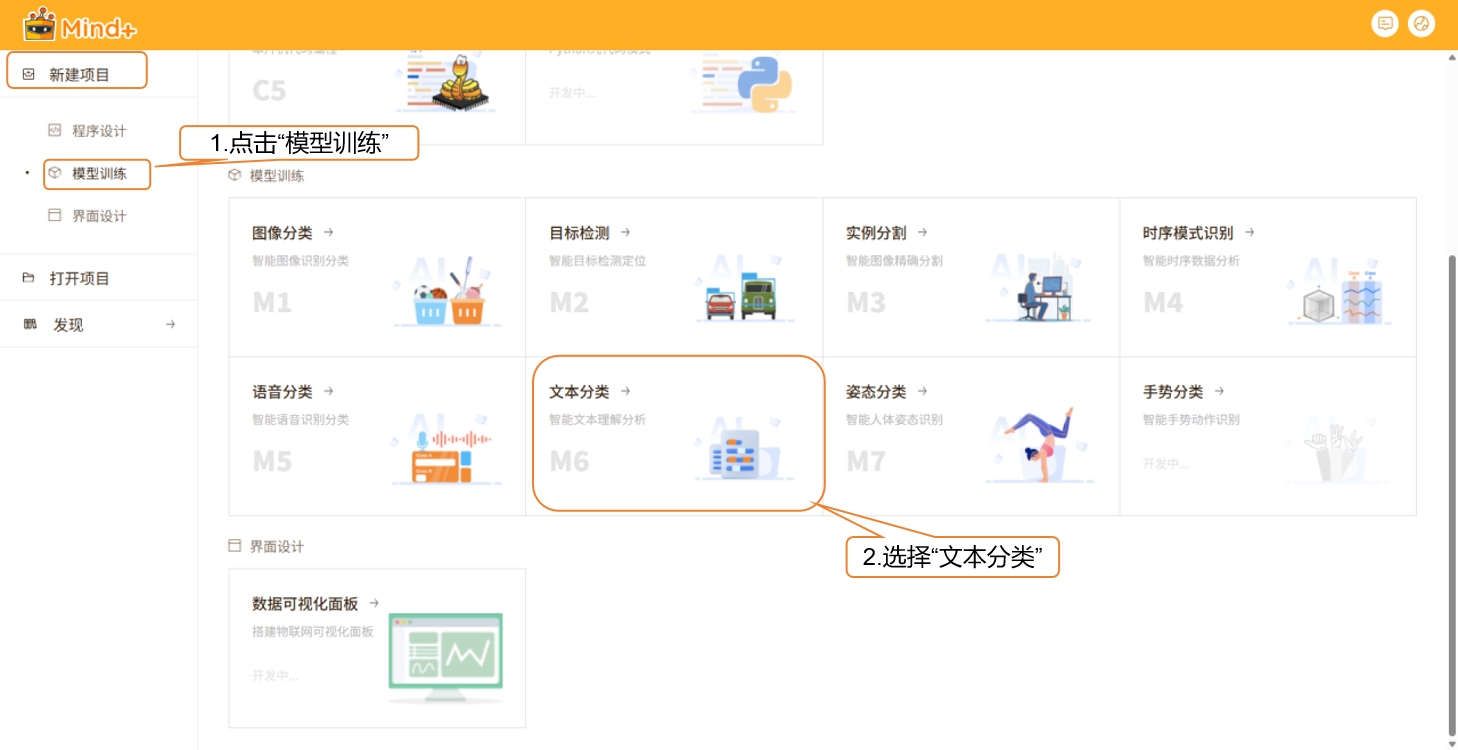Image resolution: width=1458 pixels, height=750 pixels.
Task: Click the 打开项目 folder icon
Action: tap(29, 278)
